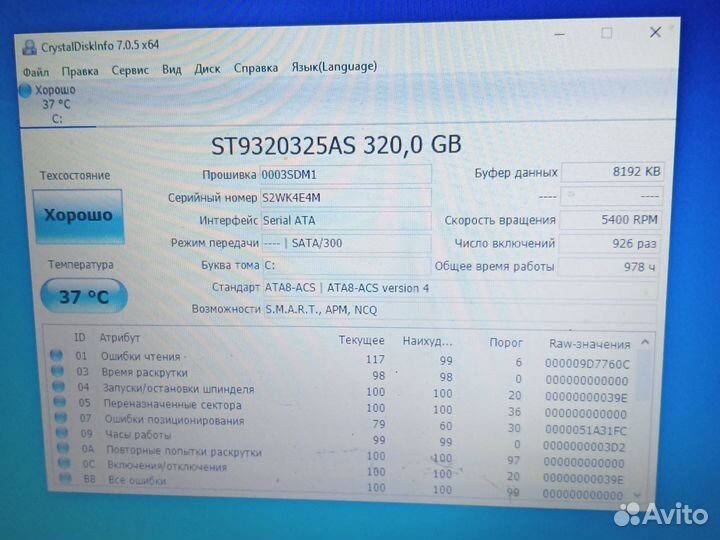Viewport: 720px width, 540px height.
Task: Click the Текущее column header
Action: pyautogui.click(x=361, y=340)
